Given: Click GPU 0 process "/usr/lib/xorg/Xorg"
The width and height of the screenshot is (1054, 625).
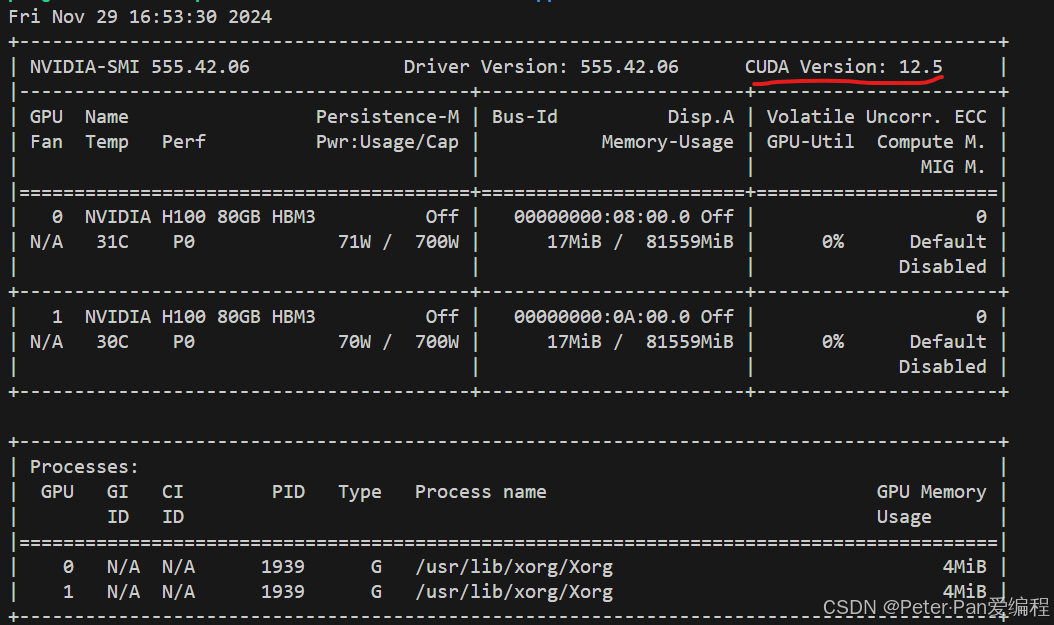Looking at the screenshot, I should pos(514,567).
